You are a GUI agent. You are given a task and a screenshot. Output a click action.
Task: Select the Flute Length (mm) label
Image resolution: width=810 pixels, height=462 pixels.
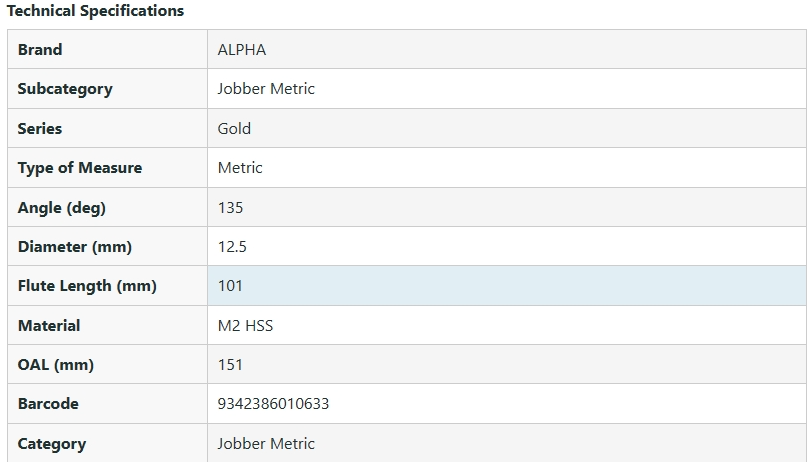87,286
